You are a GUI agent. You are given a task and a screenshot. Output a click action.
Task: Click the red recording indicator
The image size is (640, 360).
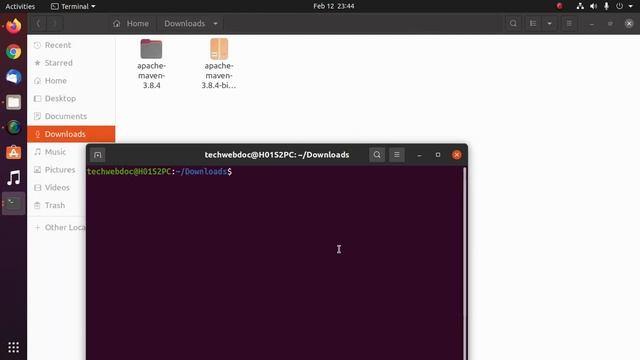[560, 6]
